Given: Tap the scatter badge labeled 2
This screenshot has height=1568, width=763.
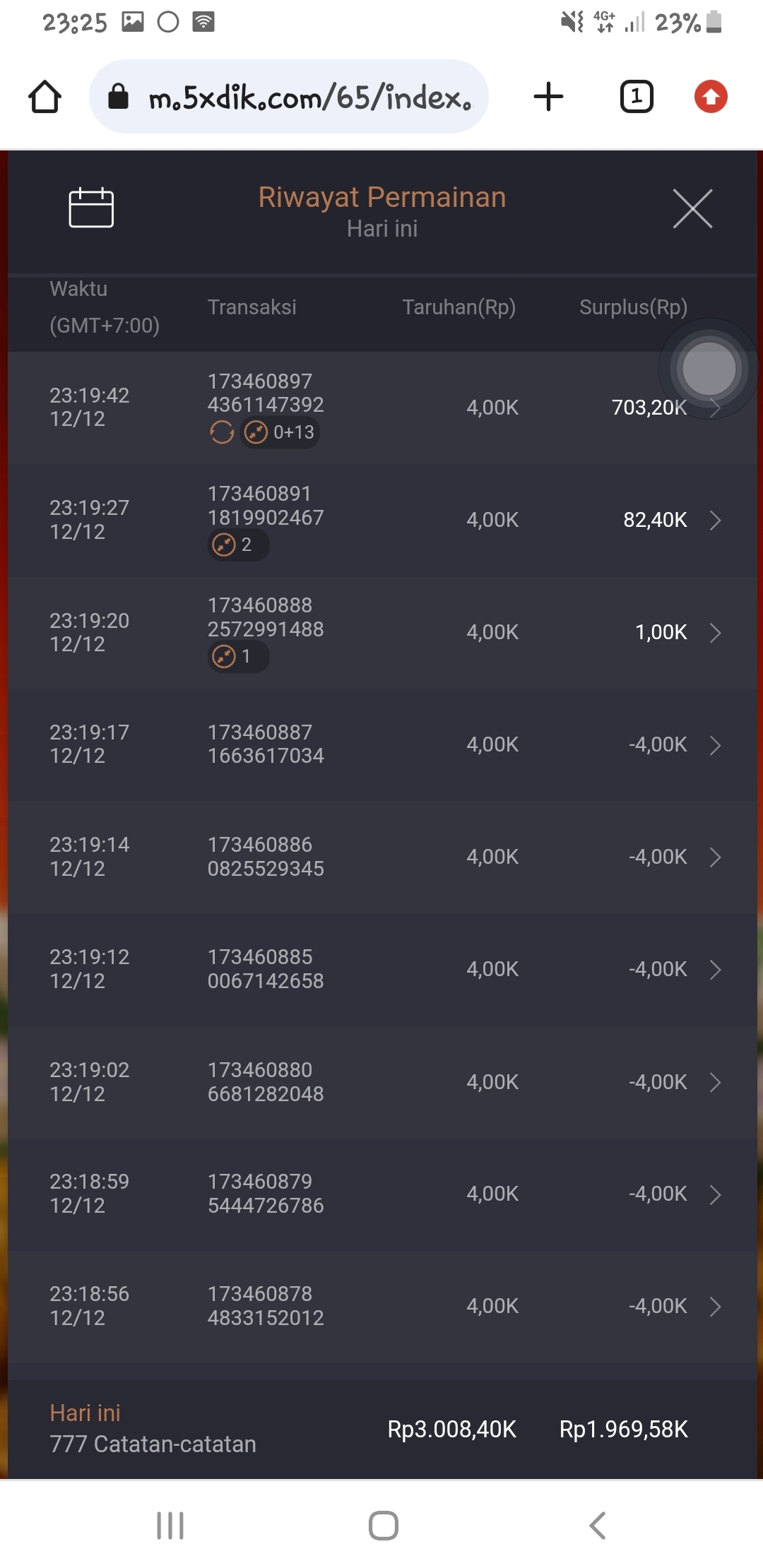Looking at the screenshot, I should click(x=237, y=545).
